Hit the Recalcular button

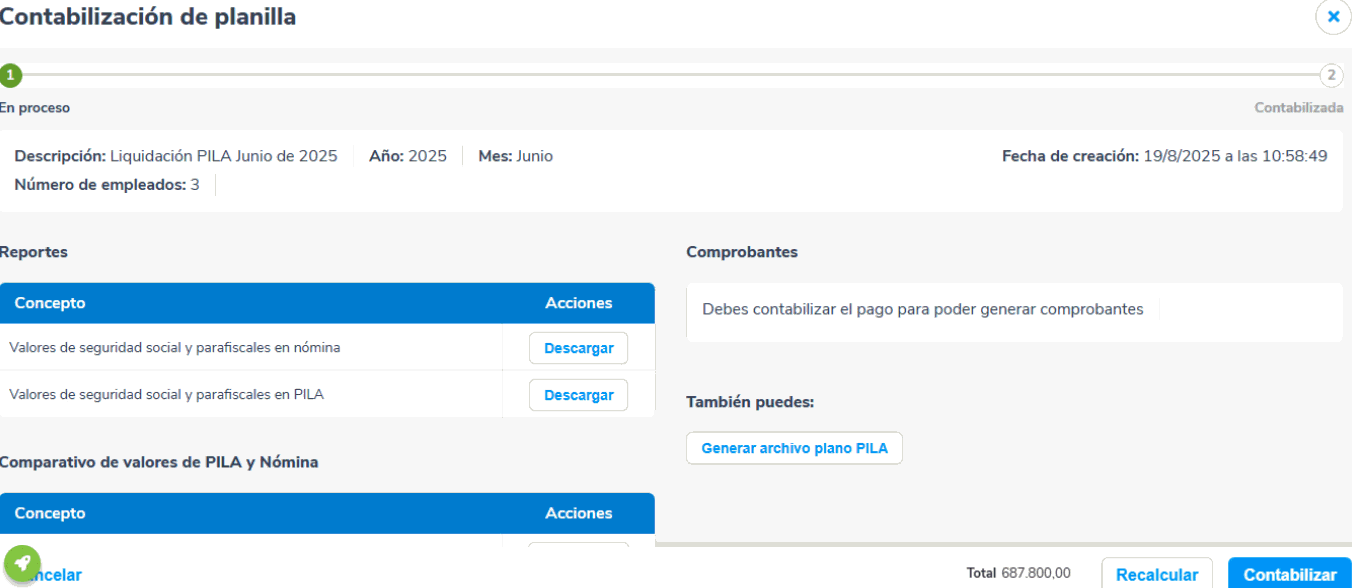(x=1156, y=575)
